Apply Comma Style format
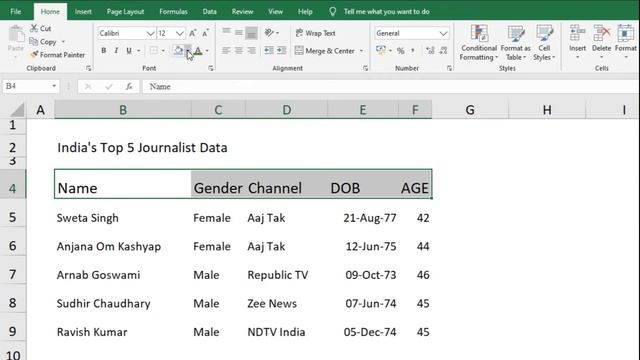This screenshot has height=360, width=640. click(x=413, y=51)
